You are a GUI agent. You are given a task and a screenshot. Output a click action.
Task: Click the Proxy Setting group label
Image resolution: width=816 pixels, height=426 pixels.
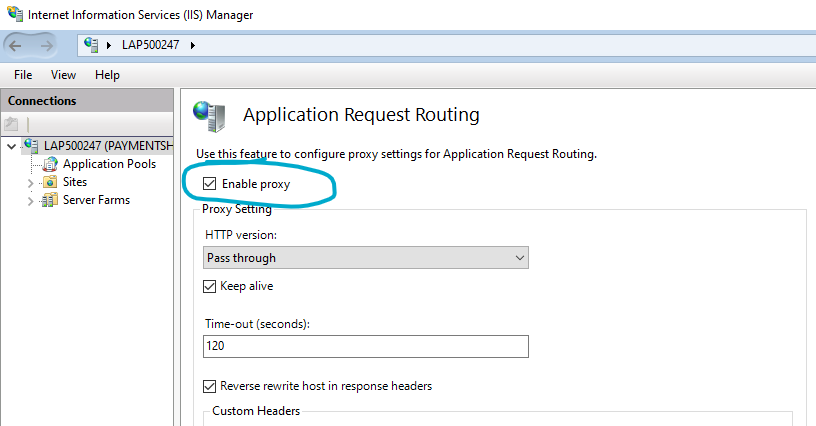pos(237,209)
